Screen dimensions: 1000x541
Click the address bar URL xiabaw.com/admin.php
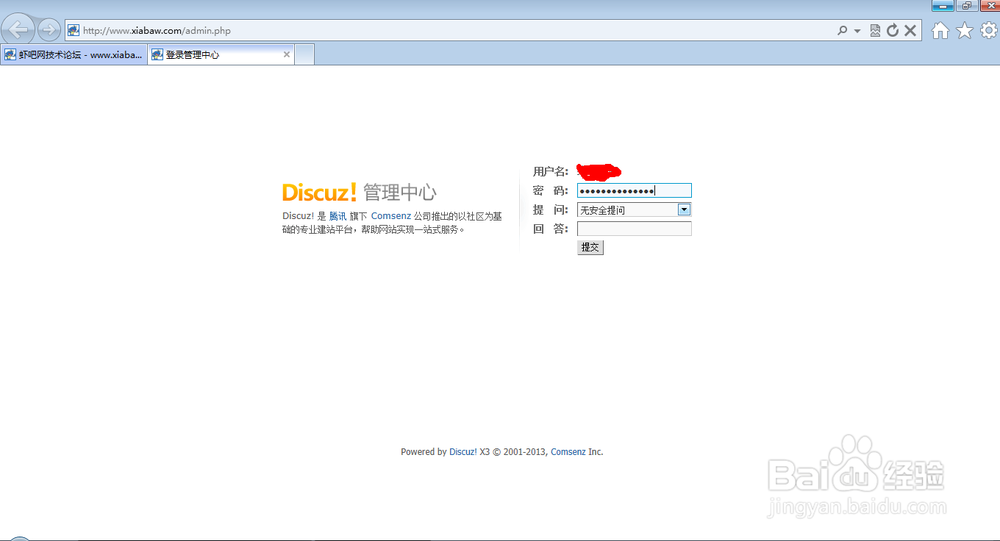[x=156, y=31]
